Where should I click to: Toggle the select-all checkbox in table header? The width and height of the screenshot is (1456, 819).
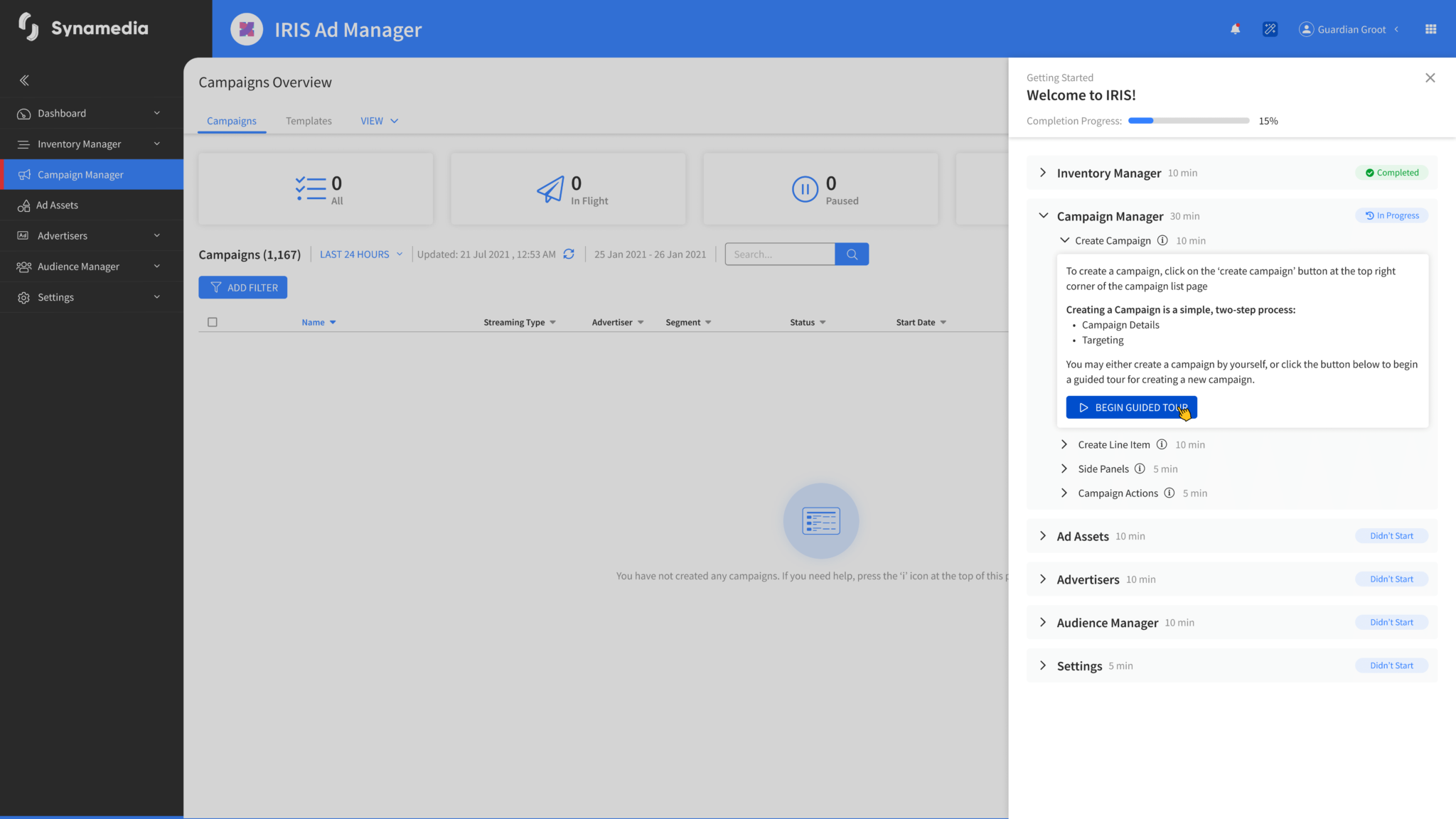pos(212,322)
